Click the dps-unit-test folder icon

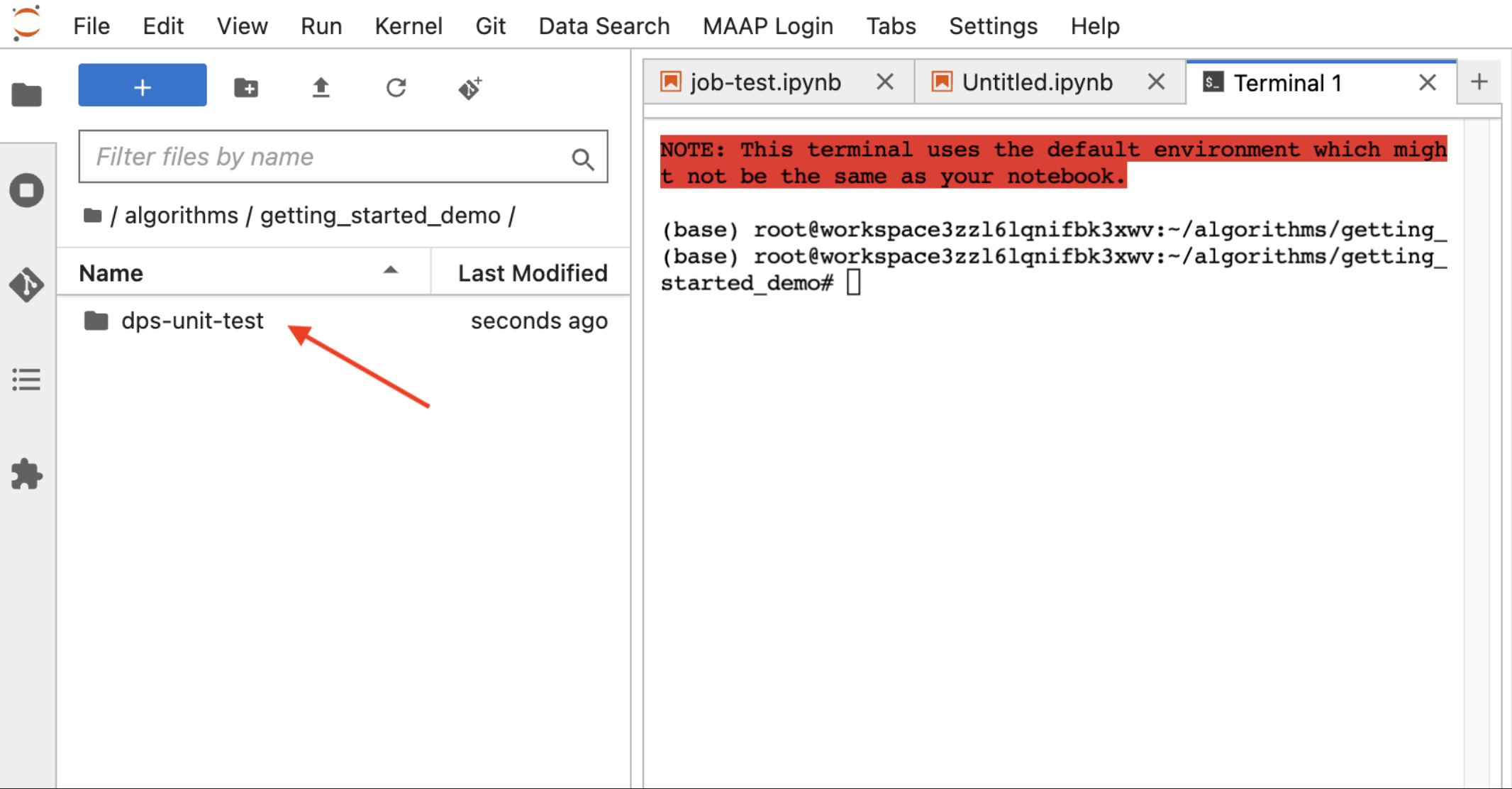(96, 321)
